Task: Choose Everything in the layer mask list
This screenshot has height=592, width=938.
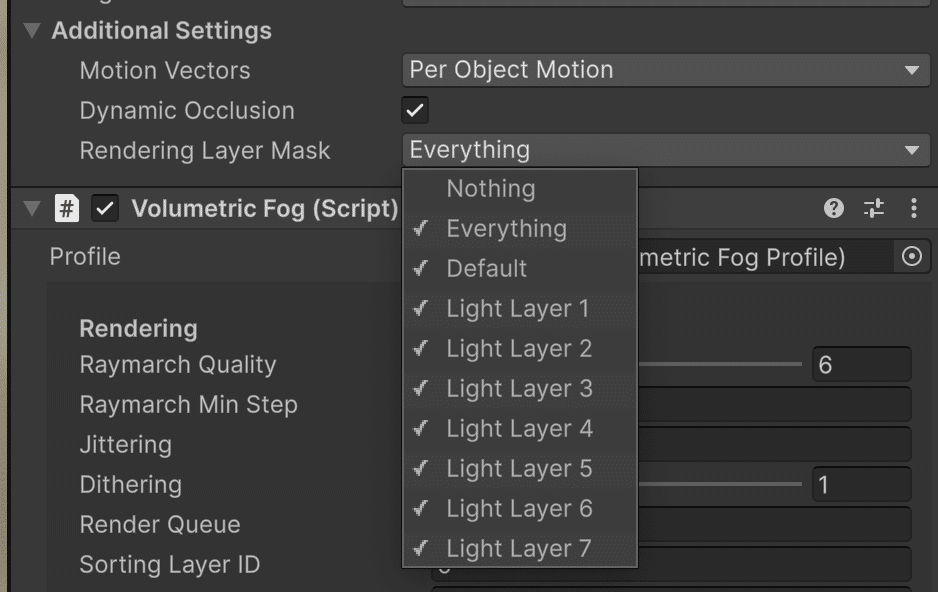Action: [506, 228]
